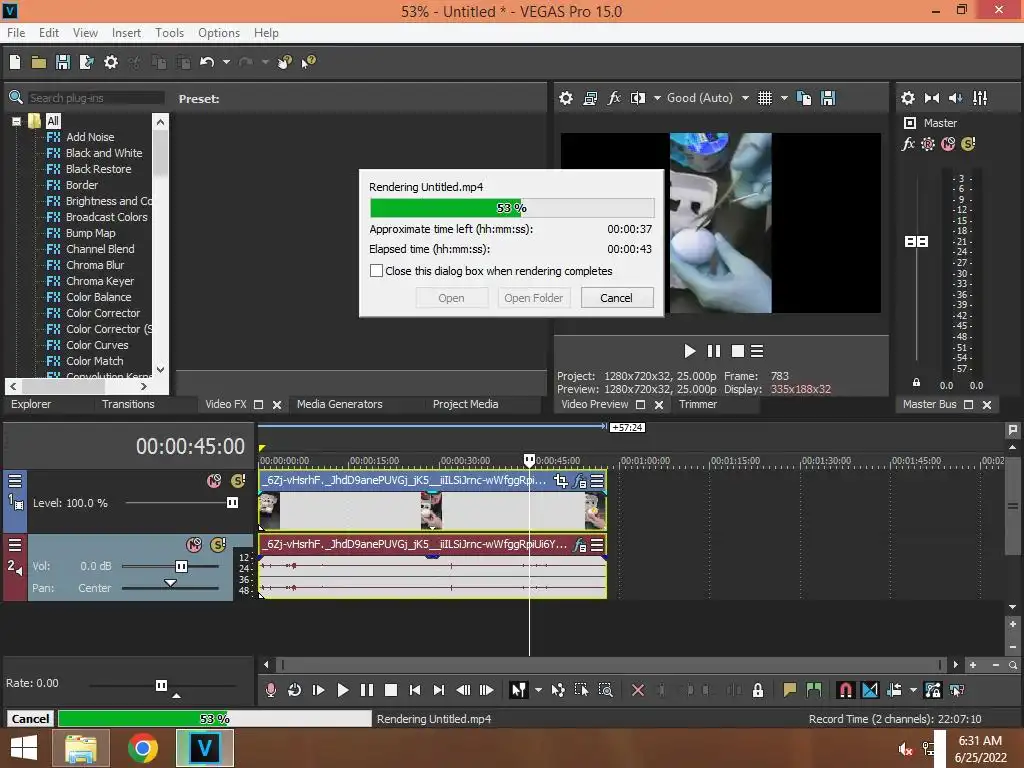Click the Delete red X in edit toolbar

tap(638, 690)
